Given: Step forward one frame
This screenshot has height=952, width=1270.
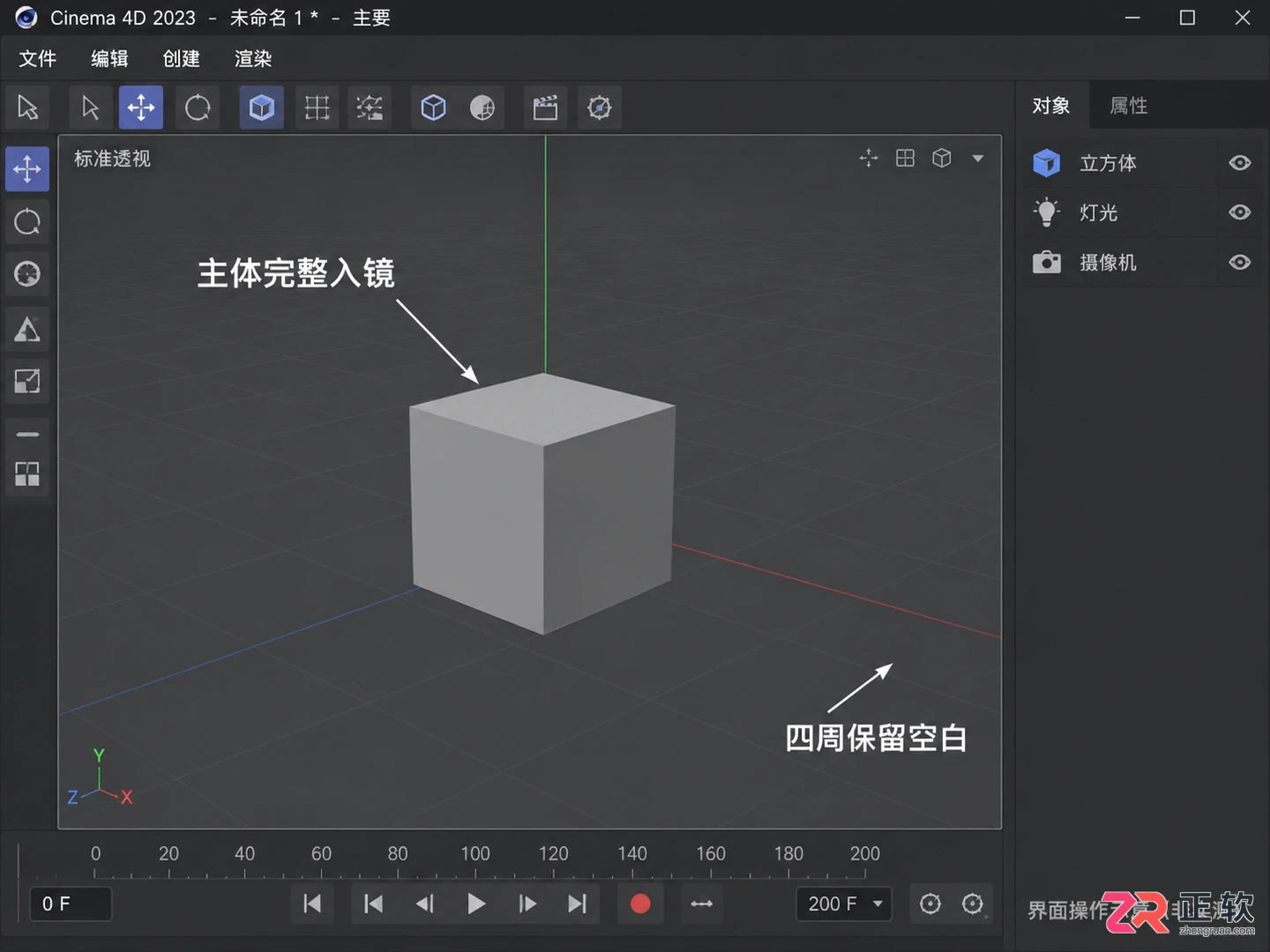Looking at the screenshot, I should point(527,904).
